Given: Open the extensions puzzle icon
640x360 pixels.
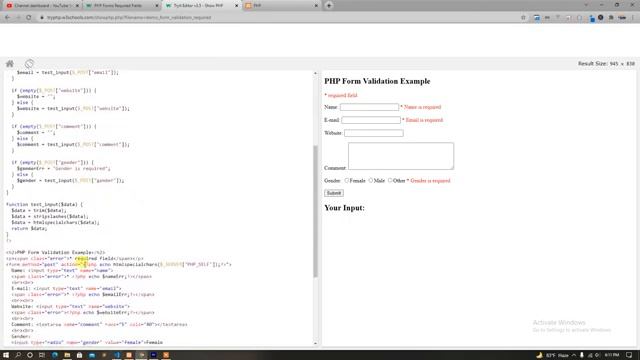Looking at the screenshot, I should tap(611, 18).
